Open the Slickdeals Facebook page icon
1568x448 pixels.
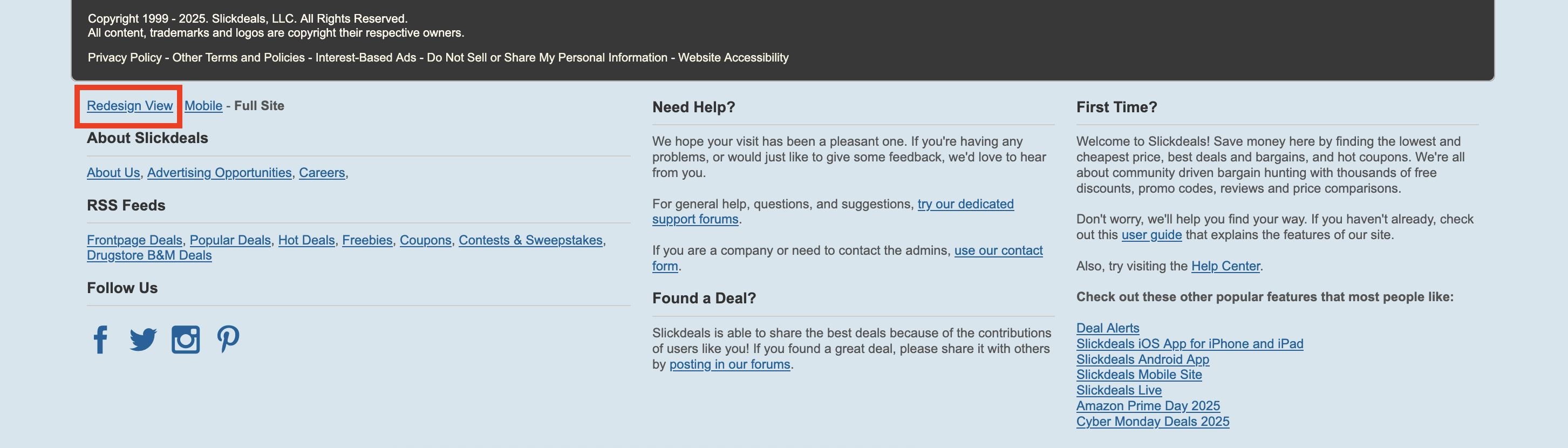(x=100, y=340)
